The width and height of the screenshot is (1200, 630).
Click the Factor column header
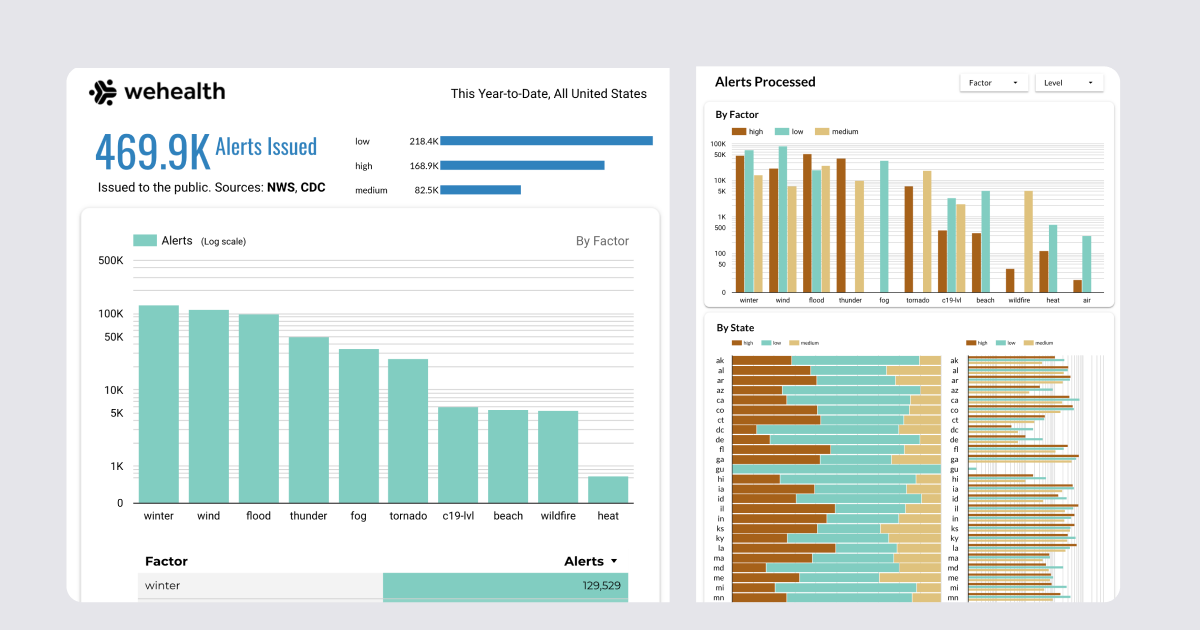click(166, 562)
